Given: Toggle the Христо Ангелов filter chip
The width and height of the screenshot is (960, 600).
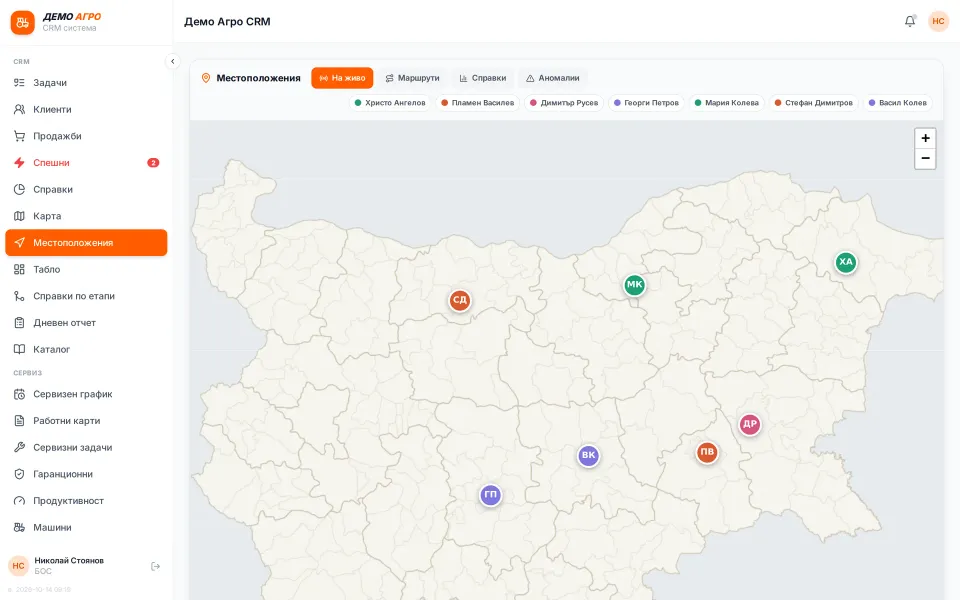Looking at the screenshot, I should [390, 103].
